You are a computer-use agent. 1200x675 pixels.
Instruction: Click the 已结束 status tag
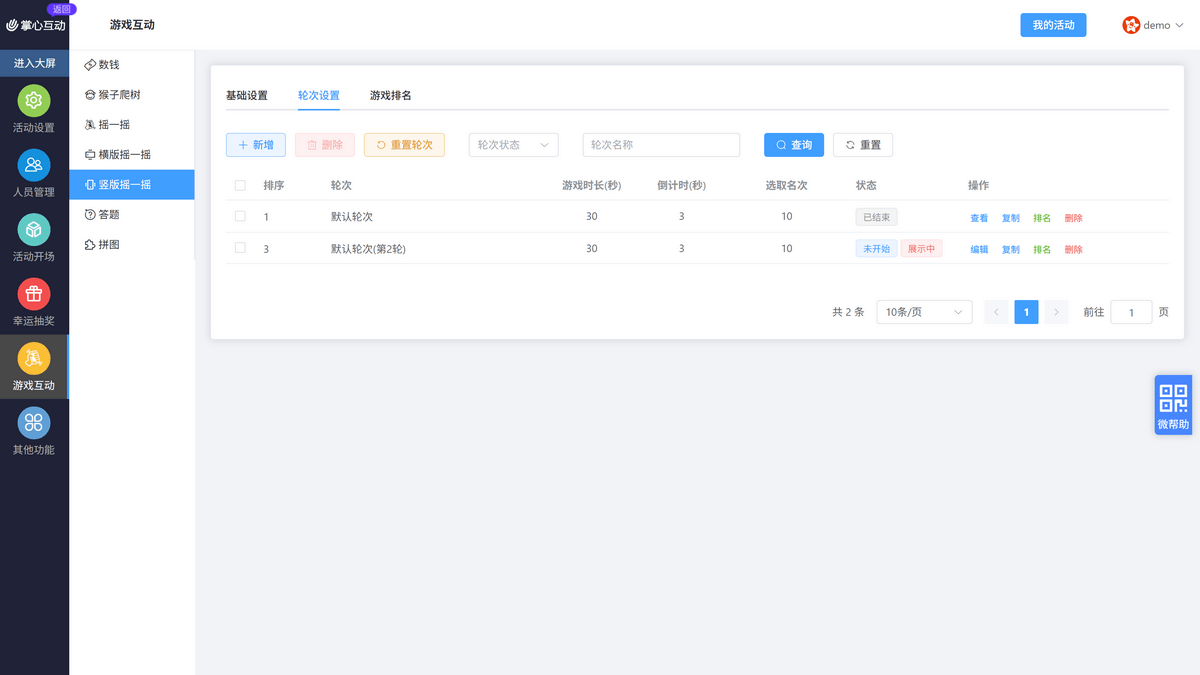tap(877, 217)
